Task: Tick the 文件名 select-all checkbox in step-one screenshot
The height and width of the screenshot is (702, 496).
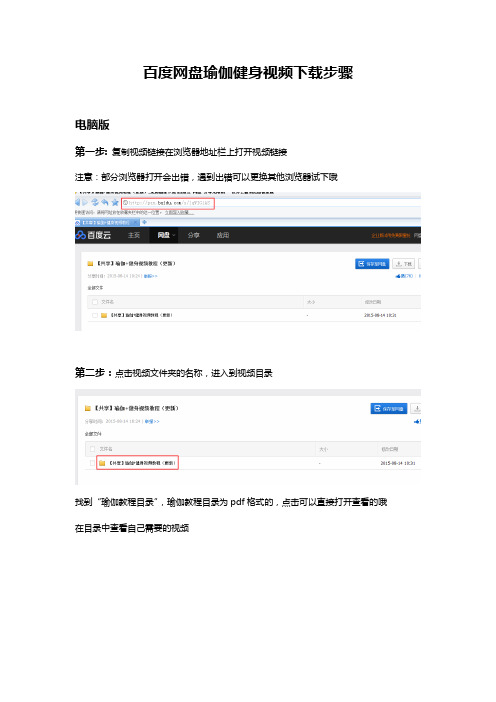Action: click(x=95, y=302)
